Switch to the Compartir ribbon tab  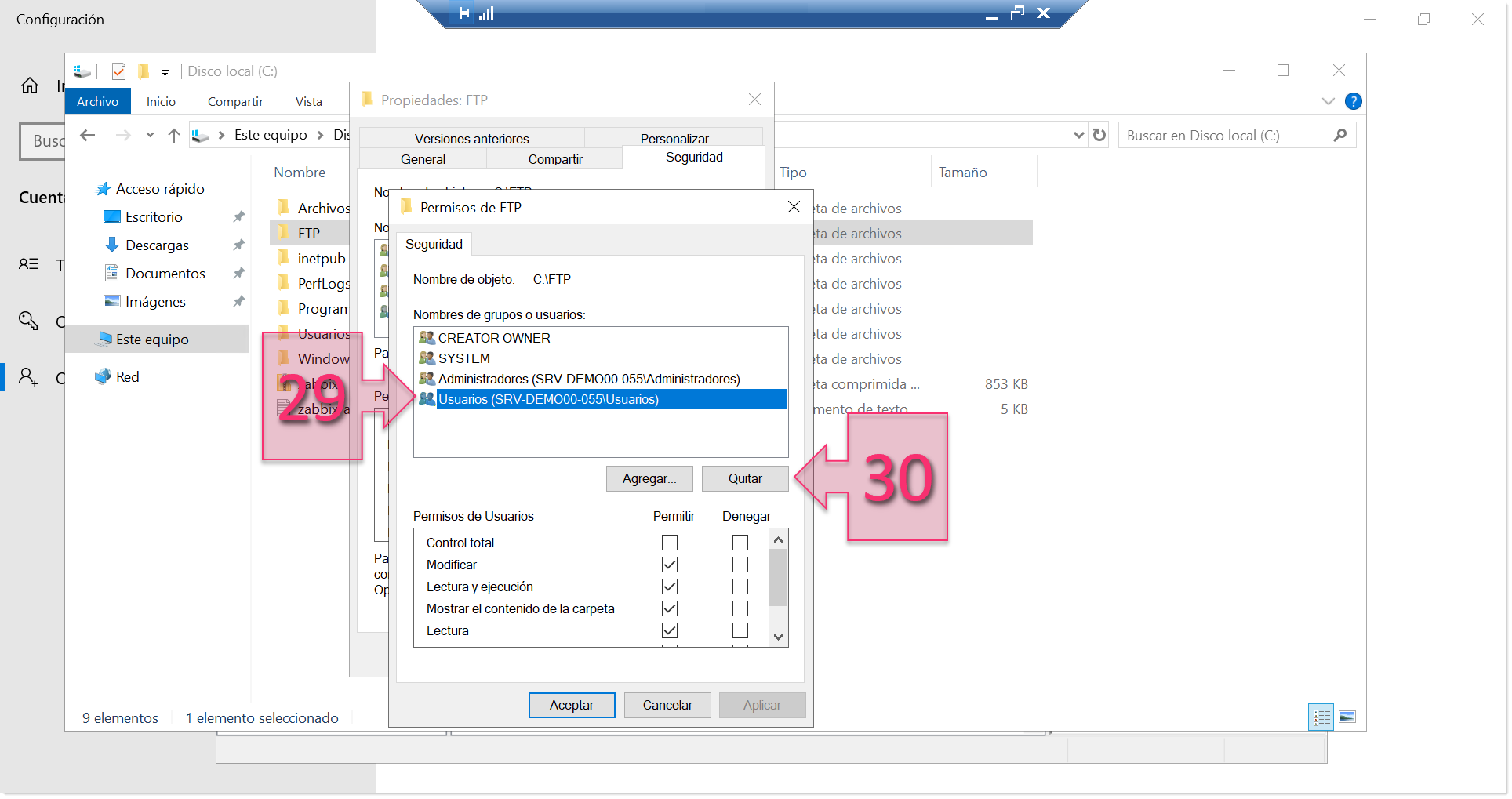pyautogui.click(x=234, y=101)
